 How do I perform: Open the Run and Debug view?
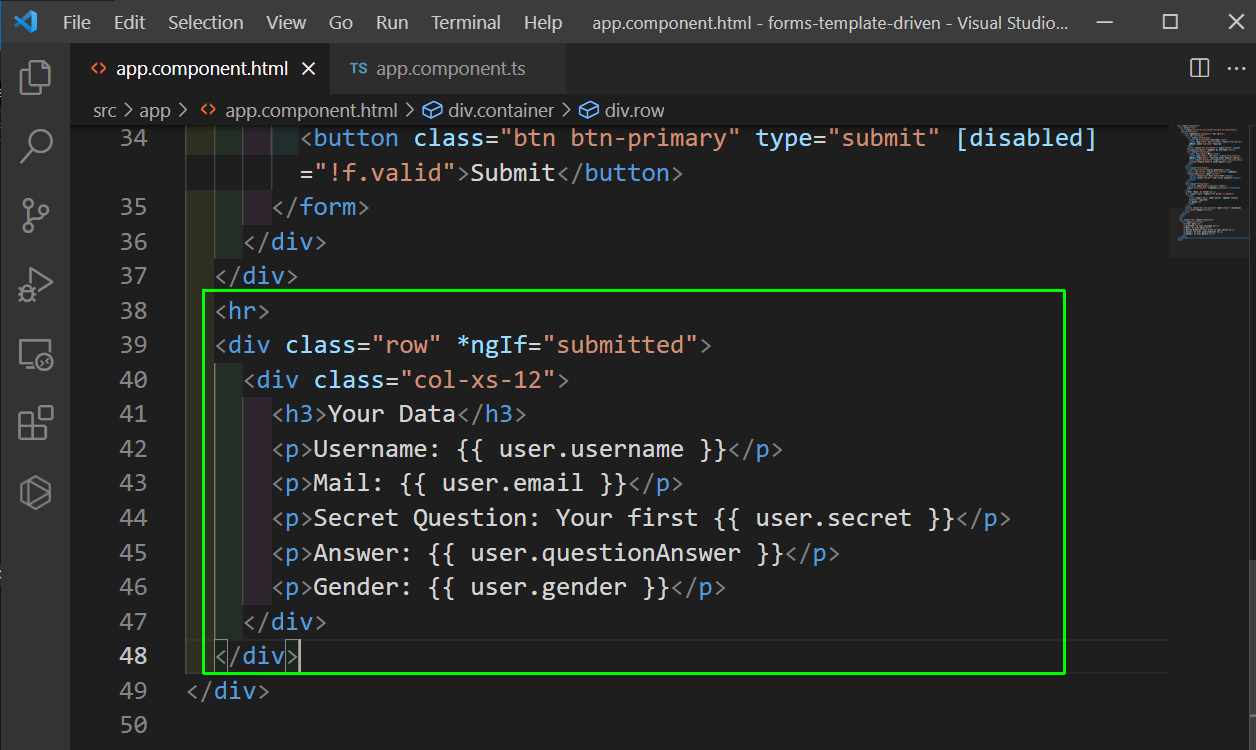(35, 285)
